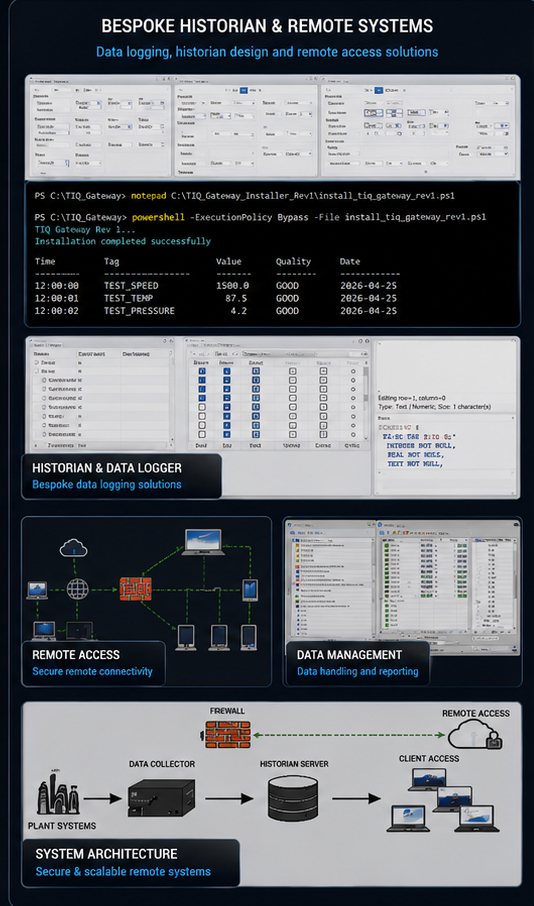
Task: Select the TEST_SPEED tag row
Action: [216, 286]
